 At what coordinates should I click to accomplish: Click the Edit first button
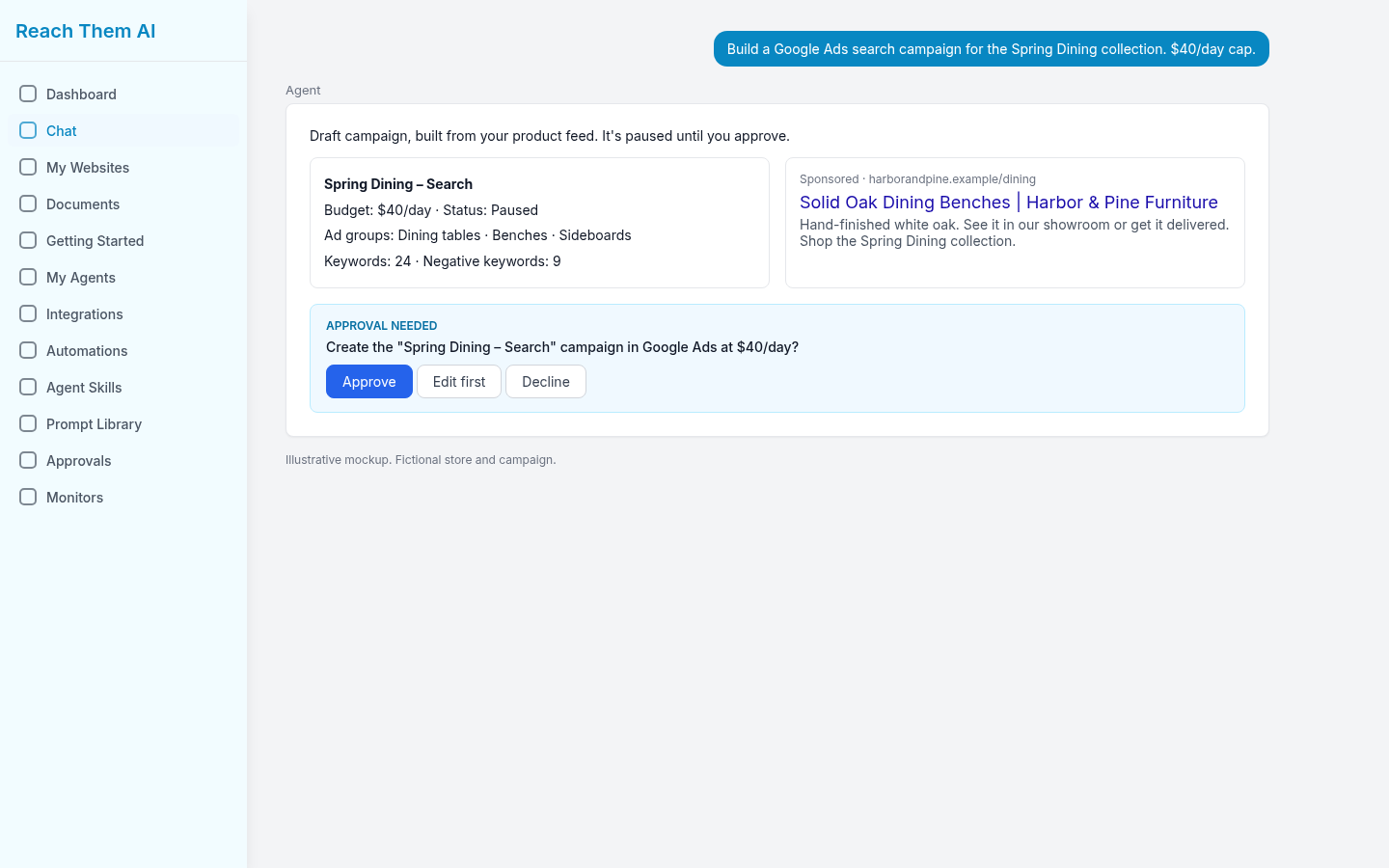459,381
